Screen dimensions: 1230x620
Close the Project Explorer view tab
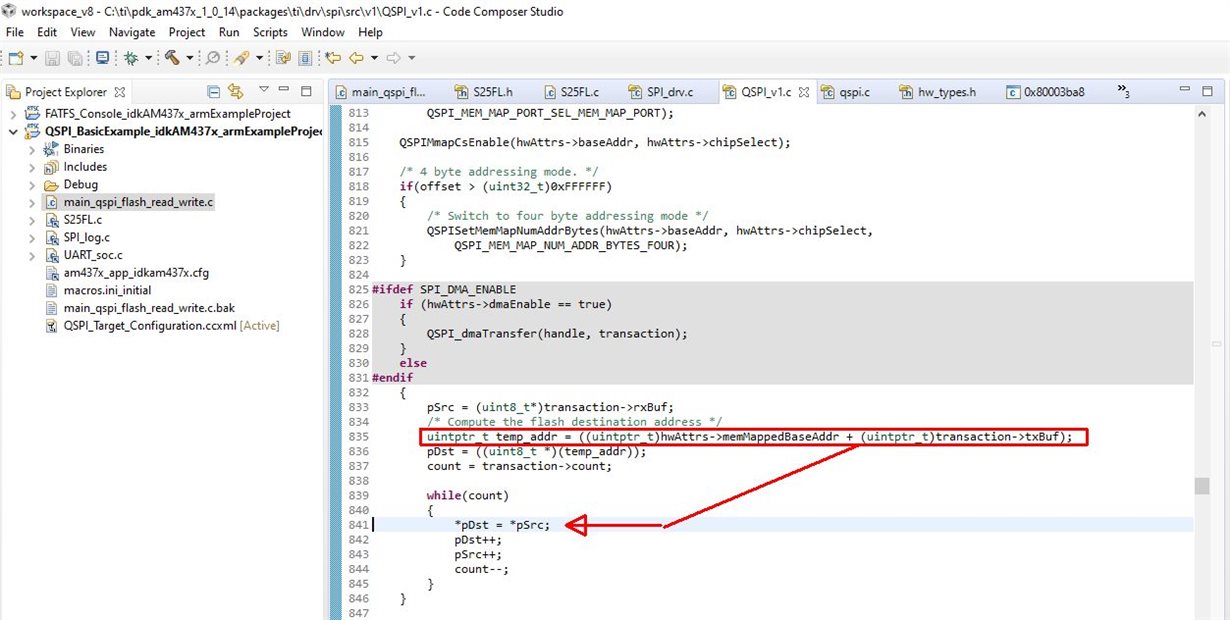(119, 92)
